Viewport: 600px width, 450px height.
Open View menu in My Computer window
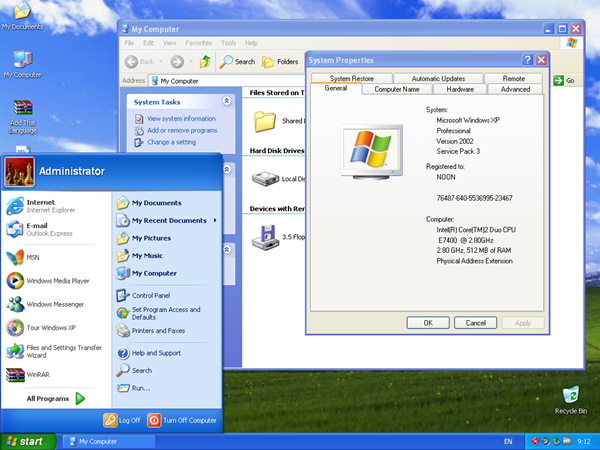(x=170, y=43)
